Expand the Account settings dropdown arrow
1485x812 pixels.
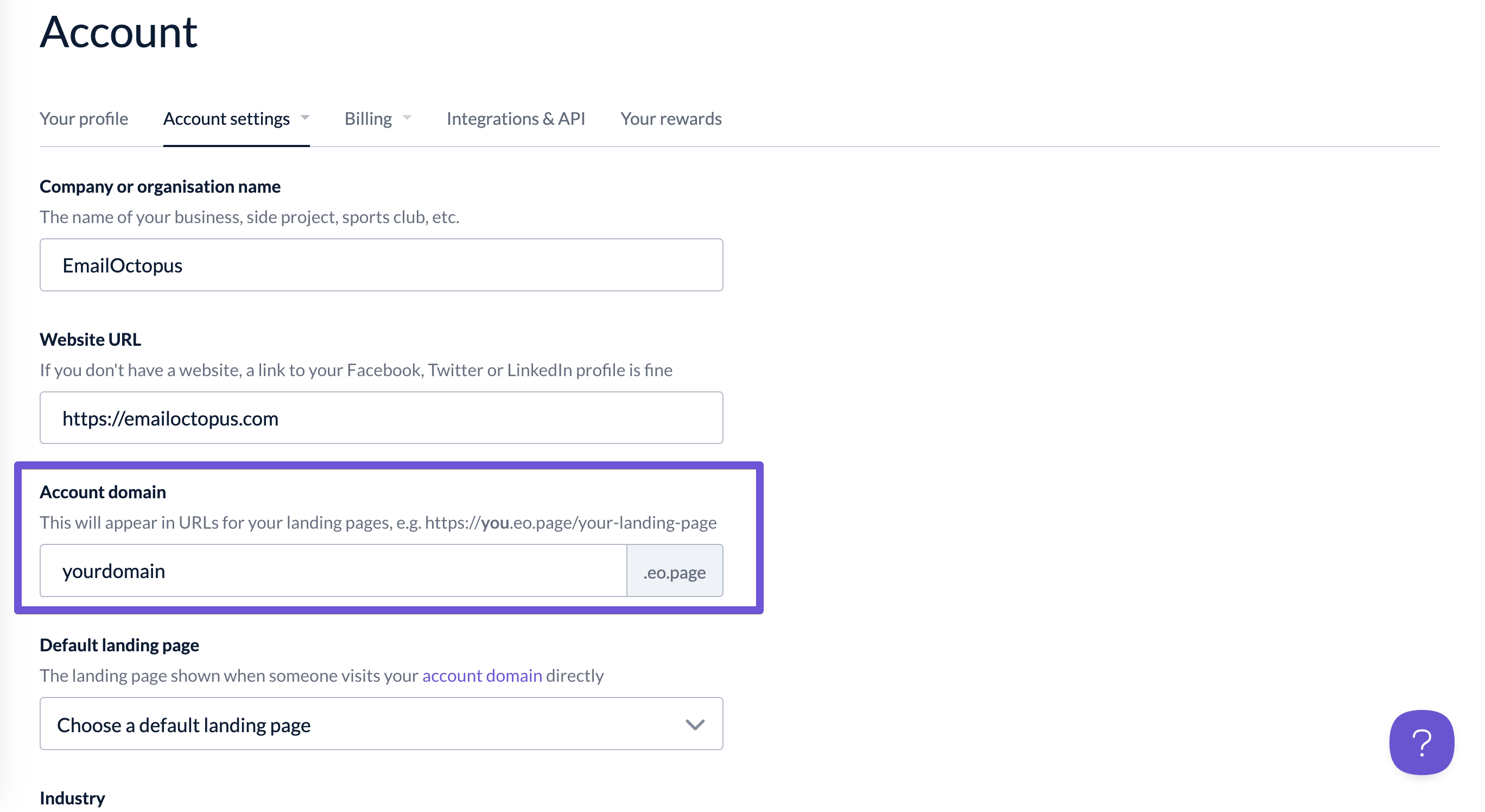pyautogui.click(x=305, y=118)
